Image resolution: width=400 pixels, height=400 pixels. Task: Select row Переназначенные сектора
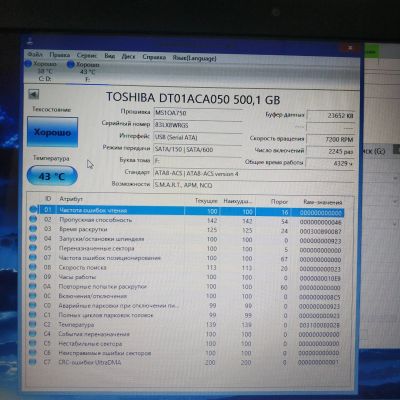click(x=186, y=249)
